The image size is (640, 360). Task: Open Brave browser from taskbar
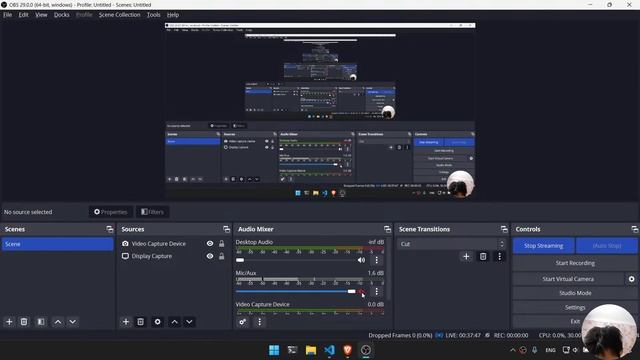pyautogui.click(x=348, y=350)
